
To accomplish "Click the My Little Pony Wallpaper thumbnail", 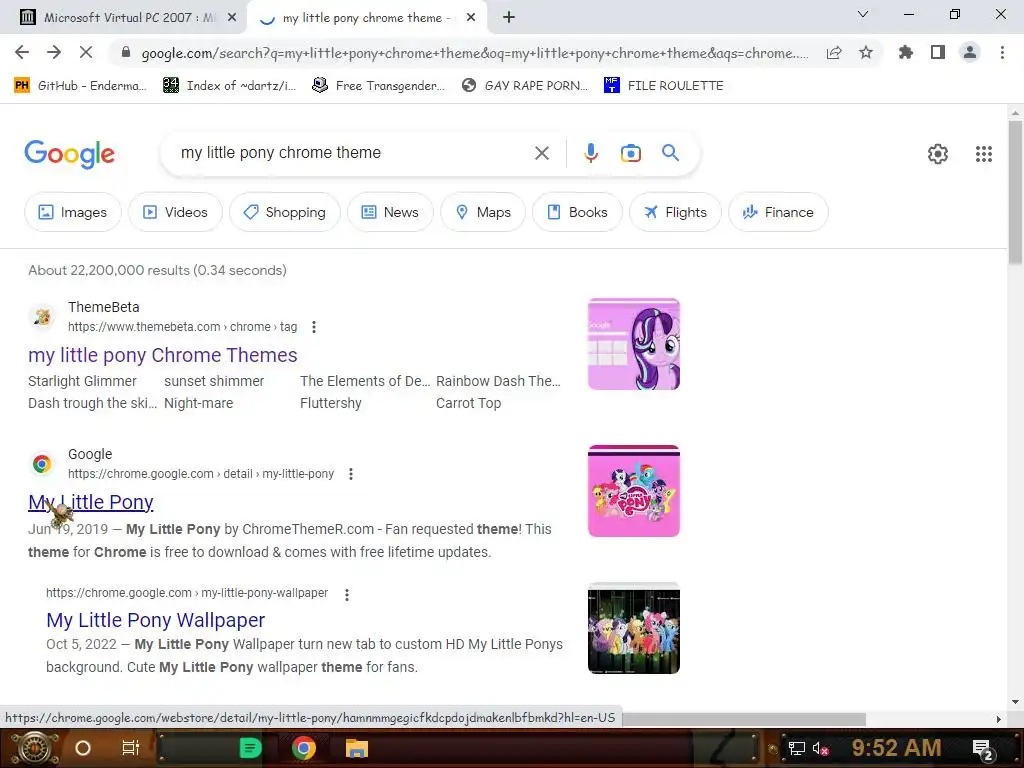I will click(x=633, y=628).
